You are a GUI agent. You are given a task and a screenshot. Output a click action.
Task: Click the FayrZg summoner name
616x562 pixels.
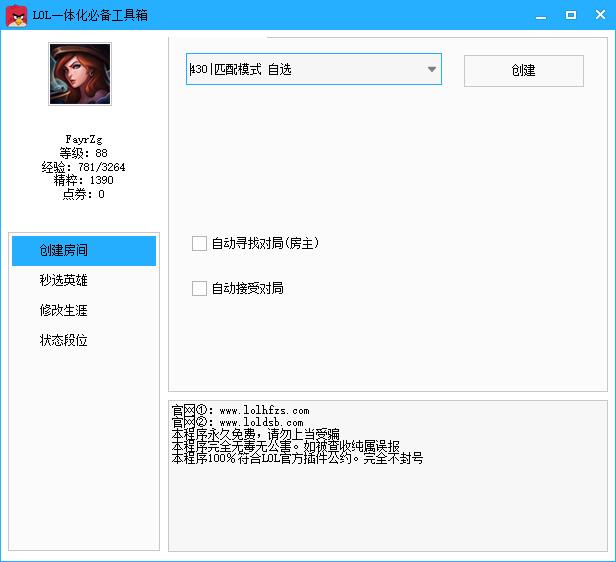83,139
